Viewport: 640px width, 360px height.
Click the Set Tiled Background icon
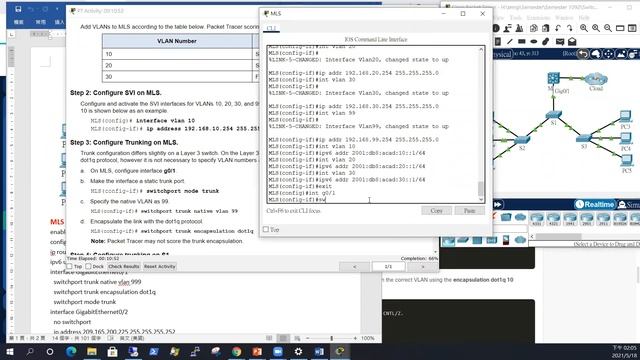coord(621,54)
